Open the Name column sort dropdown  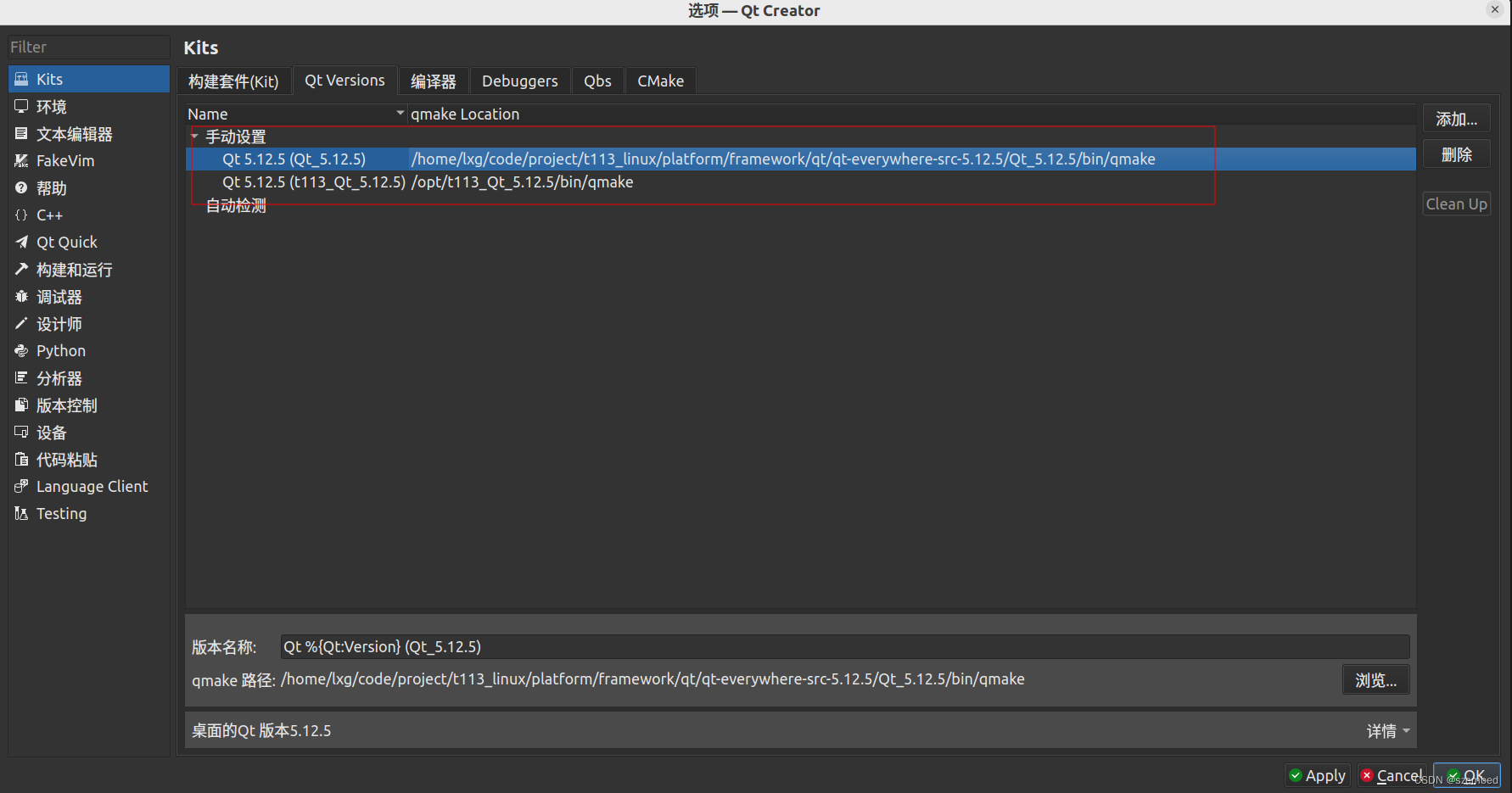400,113
